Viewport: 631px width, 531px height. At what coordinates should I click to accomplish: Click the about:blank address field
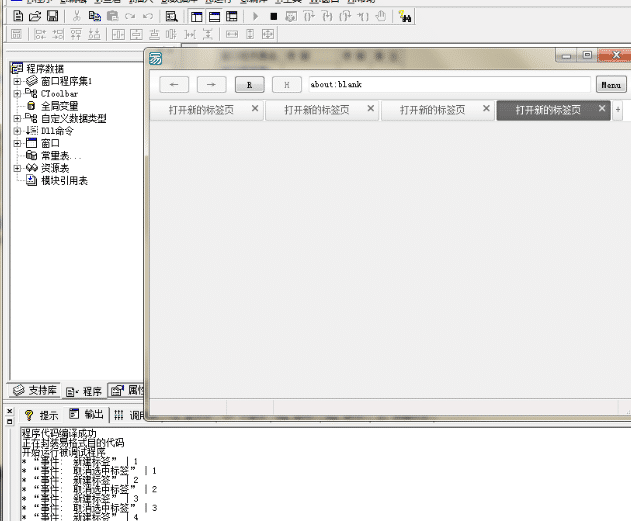point(448,85)
